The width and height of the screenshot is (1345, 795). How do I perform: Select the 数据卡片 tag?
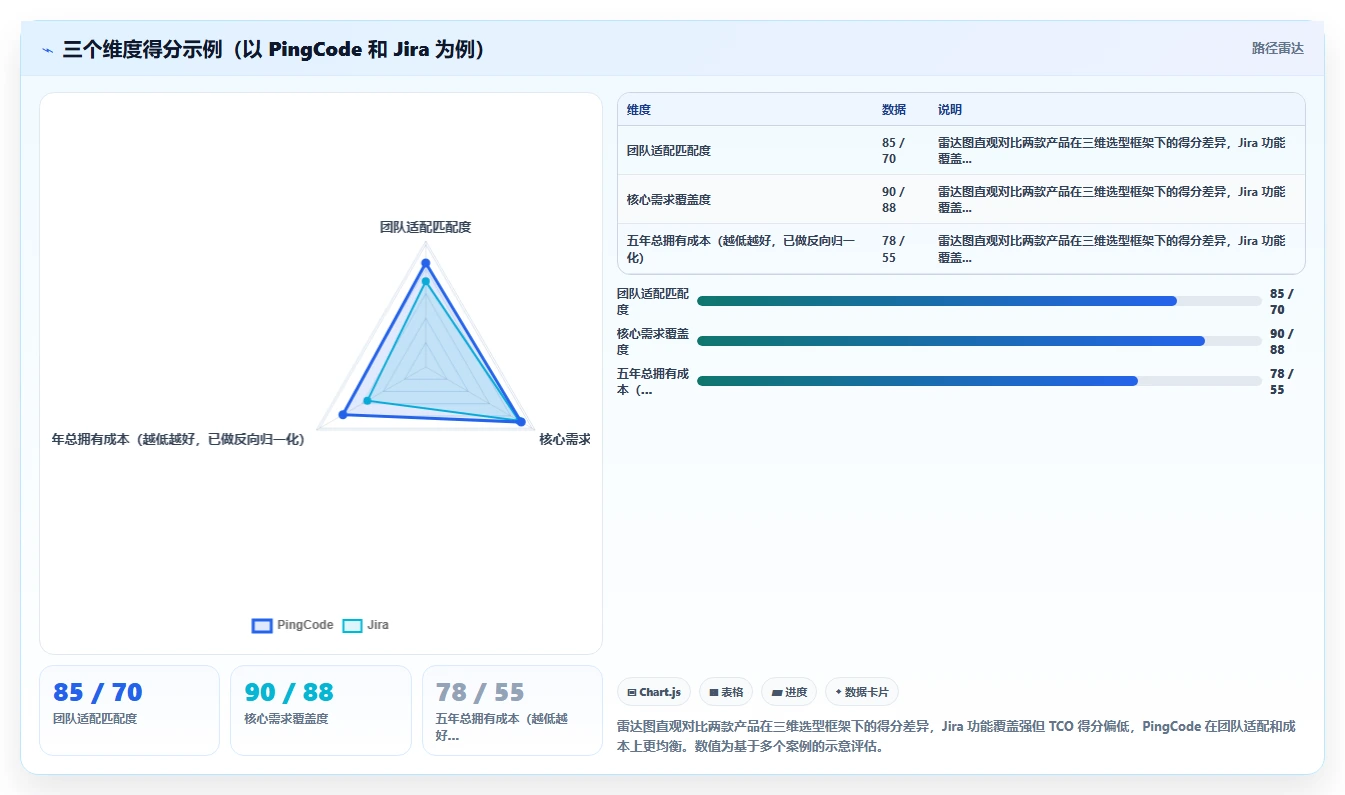862,692
